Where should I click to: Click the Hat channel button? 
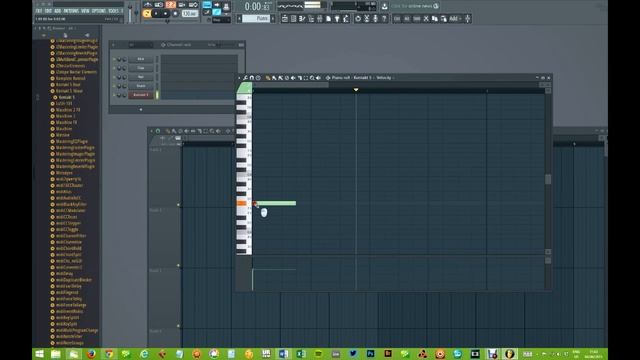141,77
